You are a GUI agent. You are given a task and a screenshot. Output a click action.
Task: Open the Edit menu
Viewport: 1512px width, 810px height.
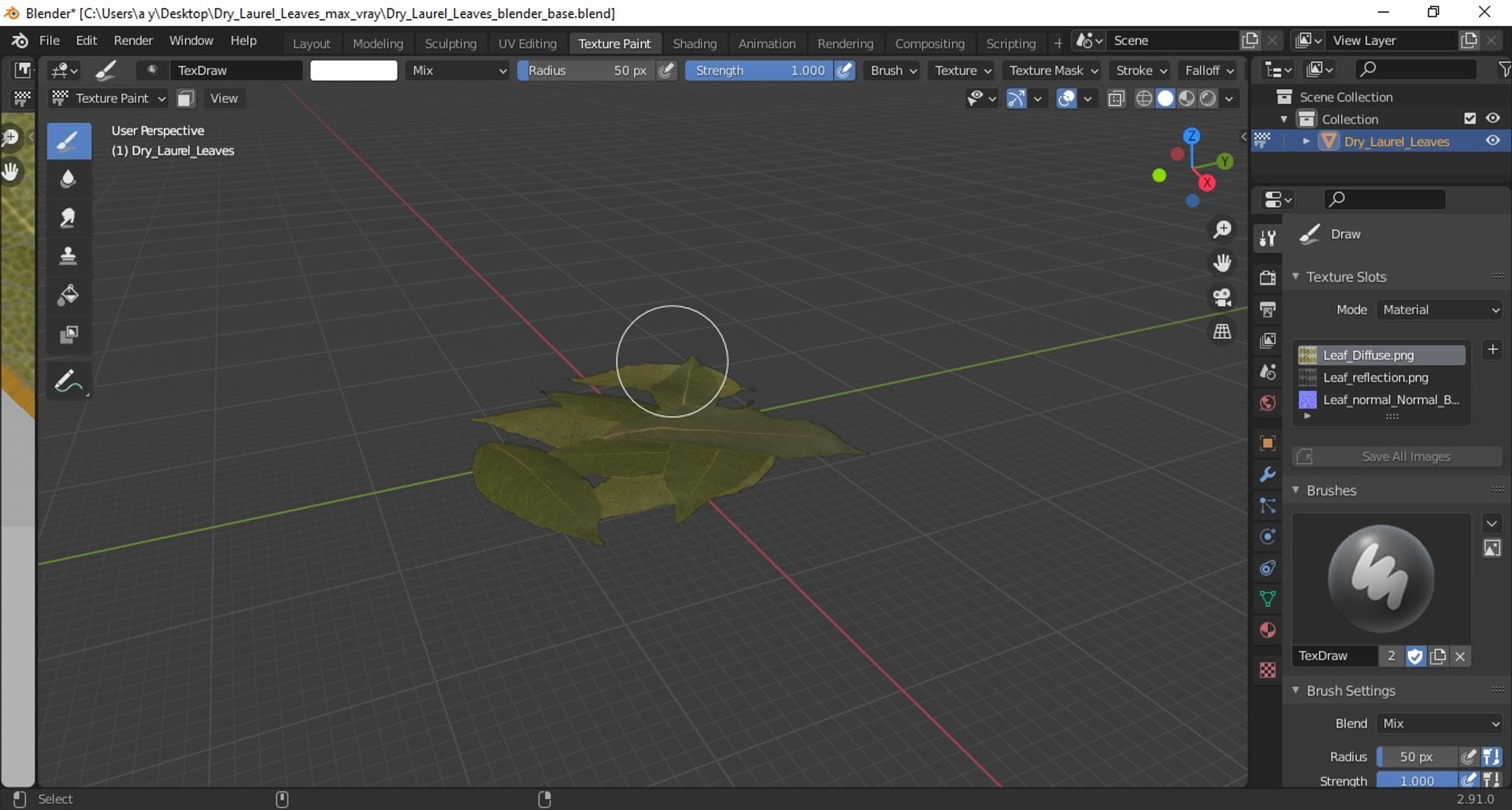click(87, 41)
